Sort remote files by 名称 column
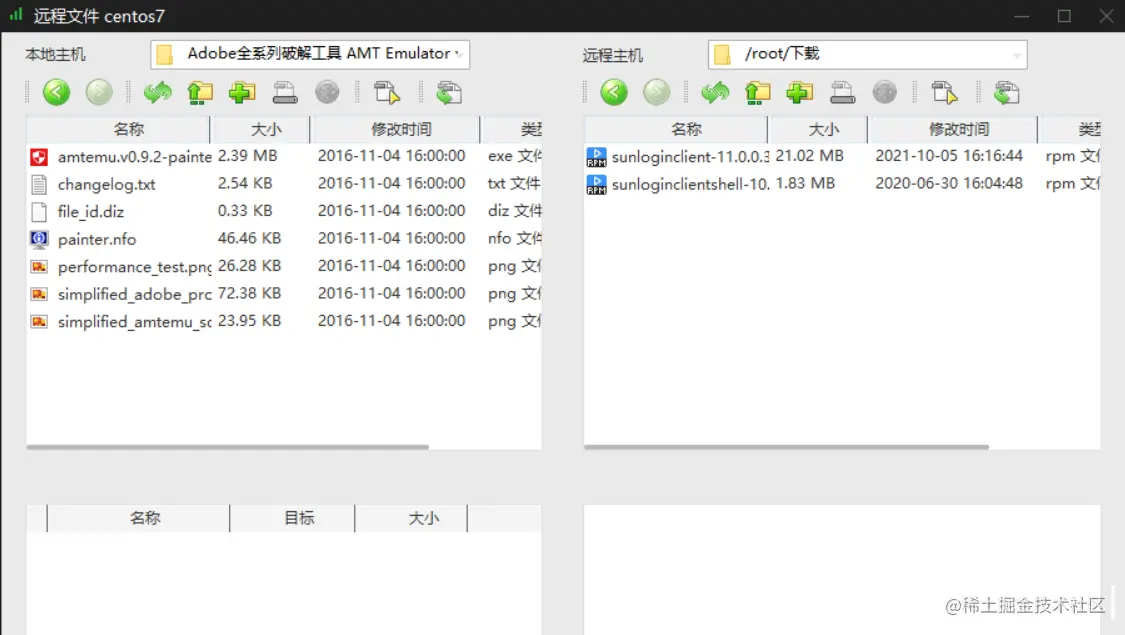Screen dimensions: 1125x635 pyautogui.click(x=677, y=129)
